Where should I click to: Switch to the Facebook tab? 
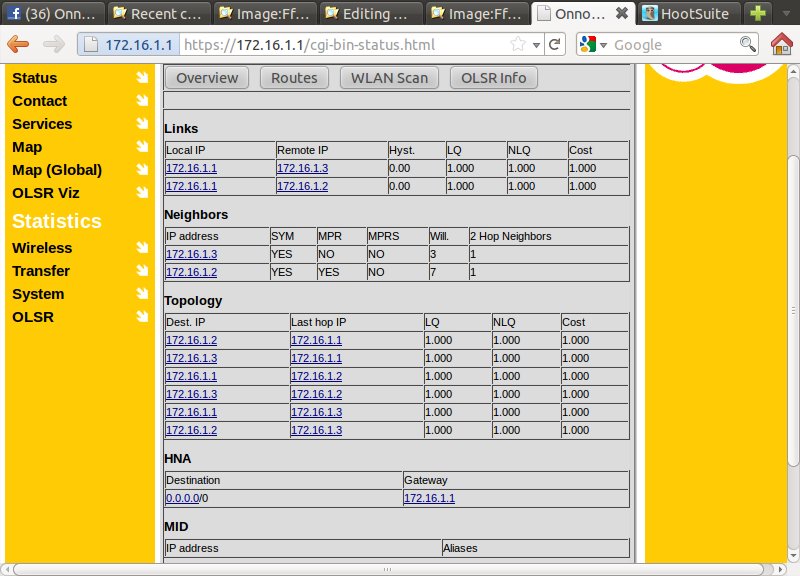coord(52,14)
